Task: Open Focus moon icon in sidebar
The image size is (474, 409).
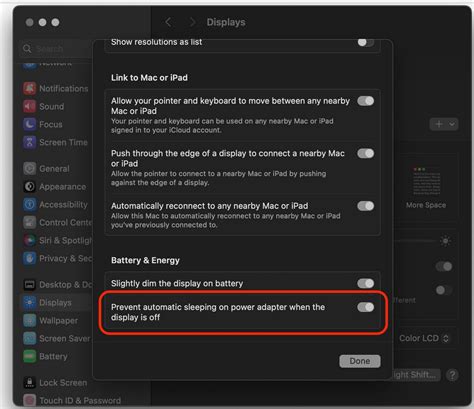Action: point(29,124)
